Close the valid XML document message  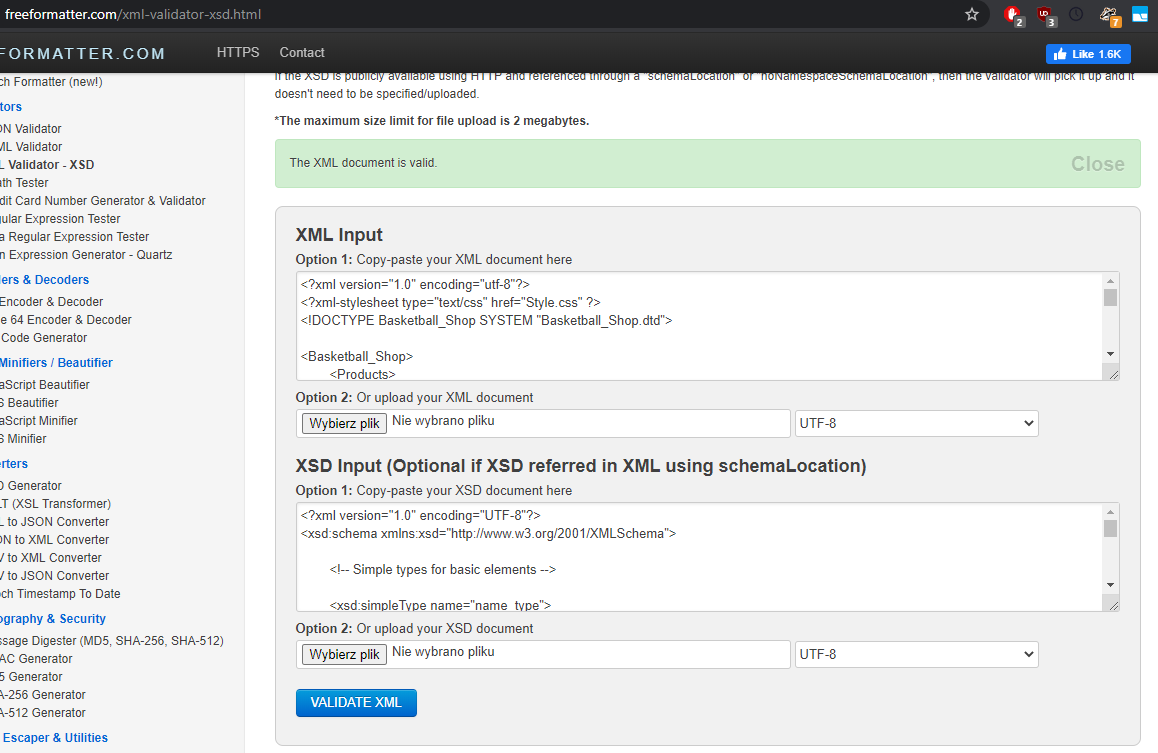(1097, 164)
